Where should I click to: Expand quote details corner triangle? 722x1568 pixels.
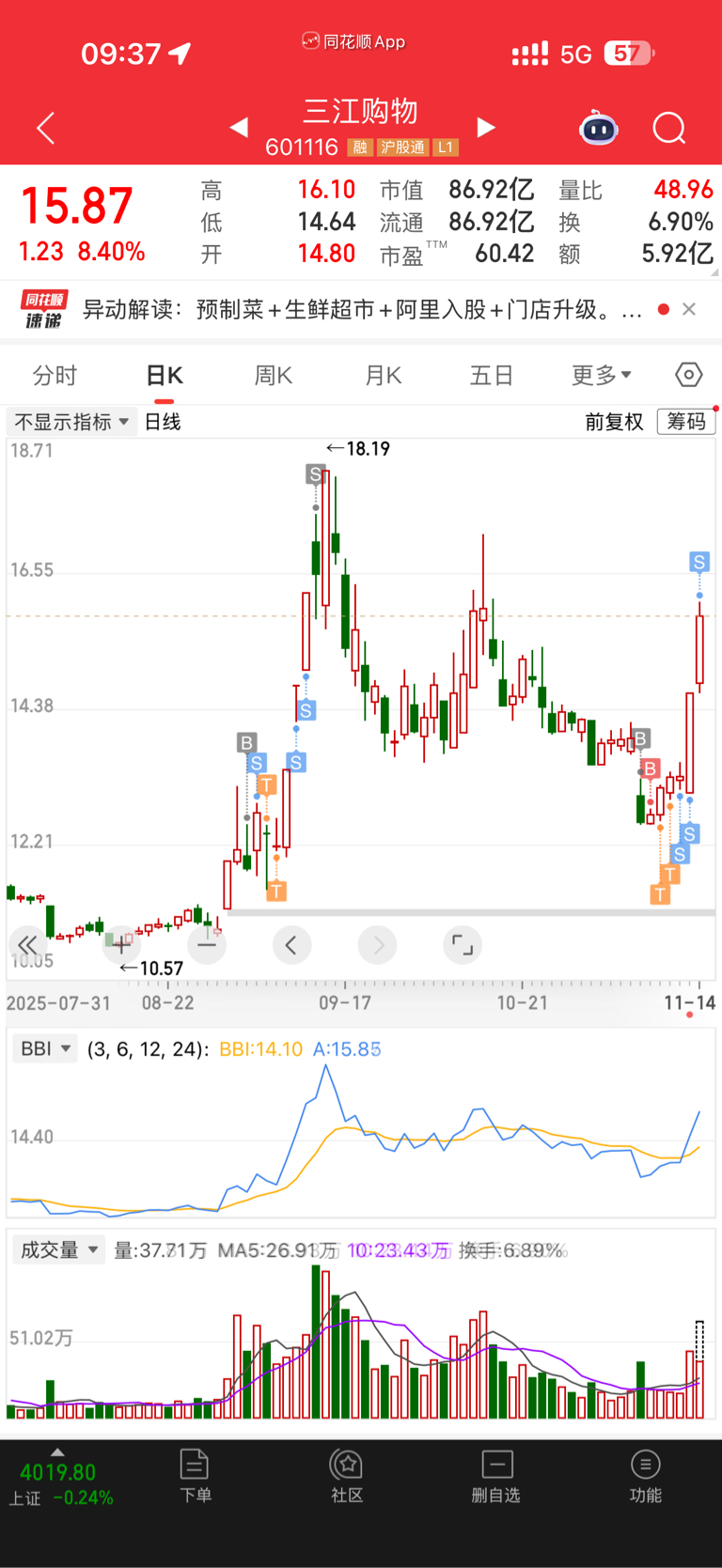pyautogui.click(x=714, y=272)
